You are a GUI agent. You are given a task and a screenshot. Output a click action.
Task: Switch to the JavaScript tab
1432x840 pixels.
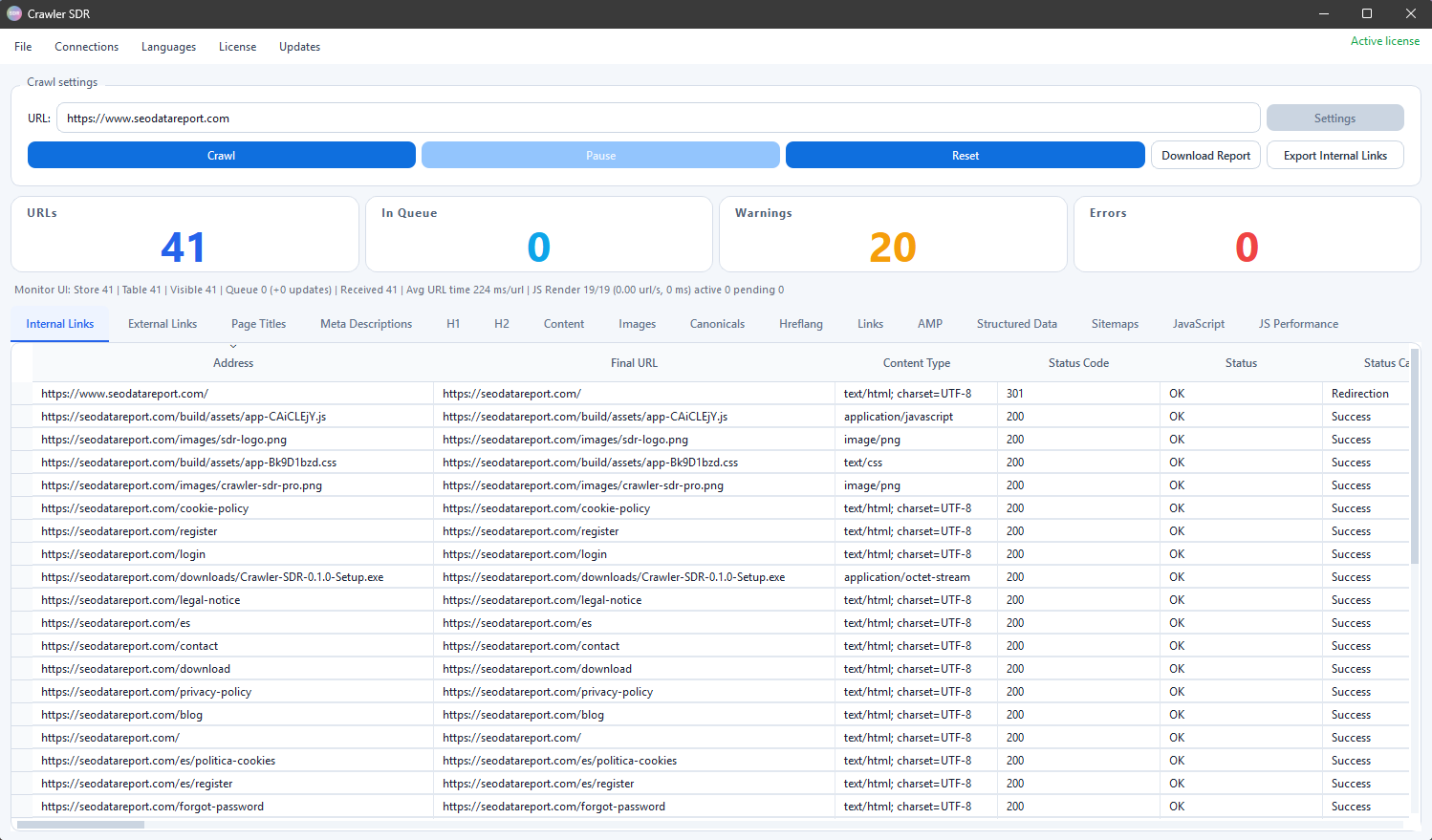tap(1199, 324)
